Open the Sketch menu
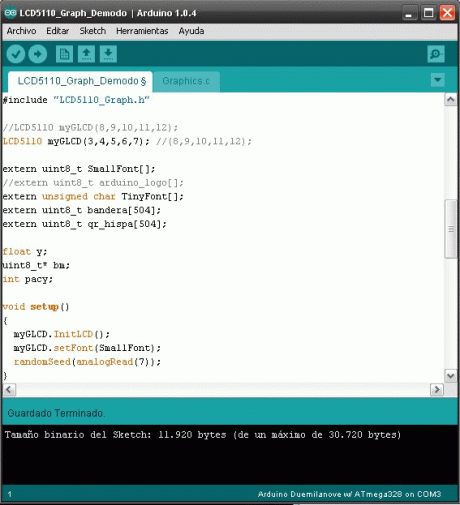Screen dimensions: 460x505 point(93,31)
